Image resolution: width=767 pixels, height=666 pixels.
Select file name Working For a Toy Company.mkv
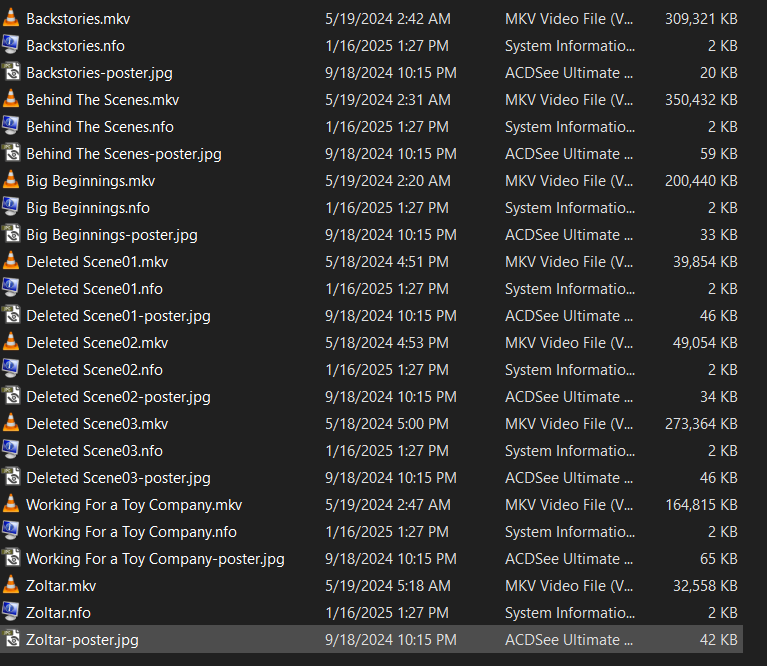(x=134, y=505)
